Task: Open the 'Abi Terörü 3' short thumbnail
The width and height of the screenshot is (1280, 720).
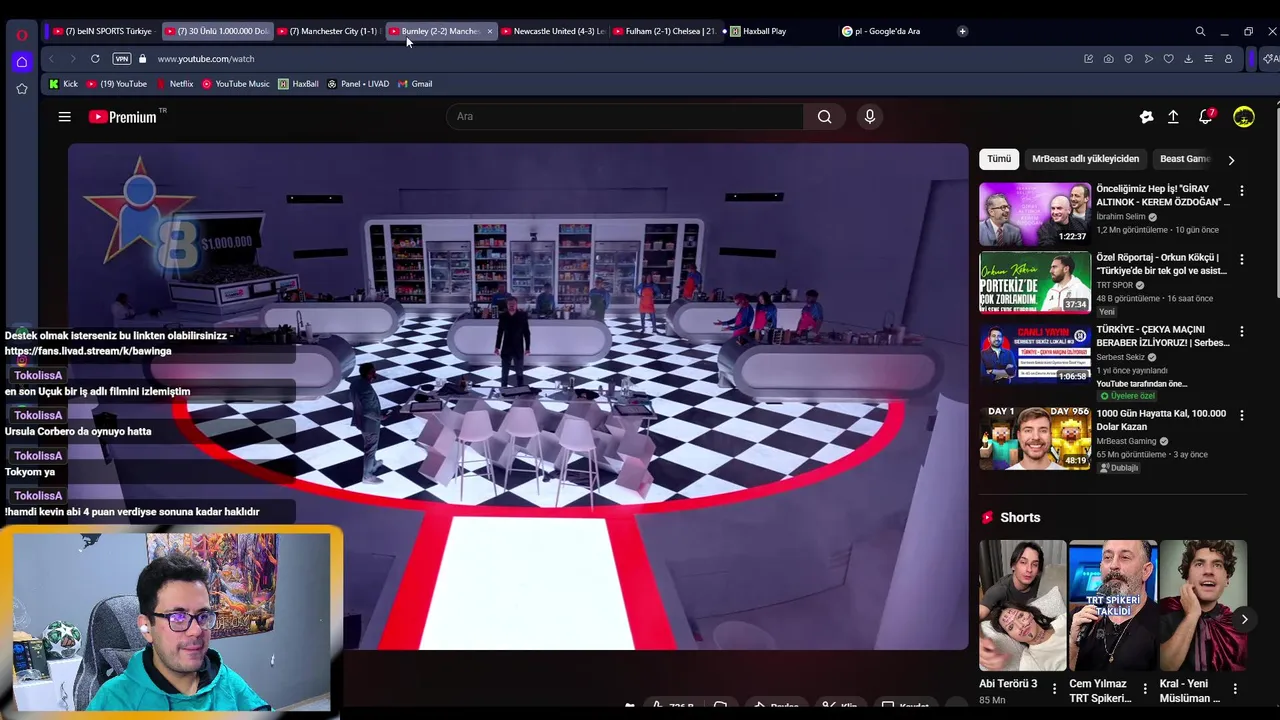Action: [1022, 605]
